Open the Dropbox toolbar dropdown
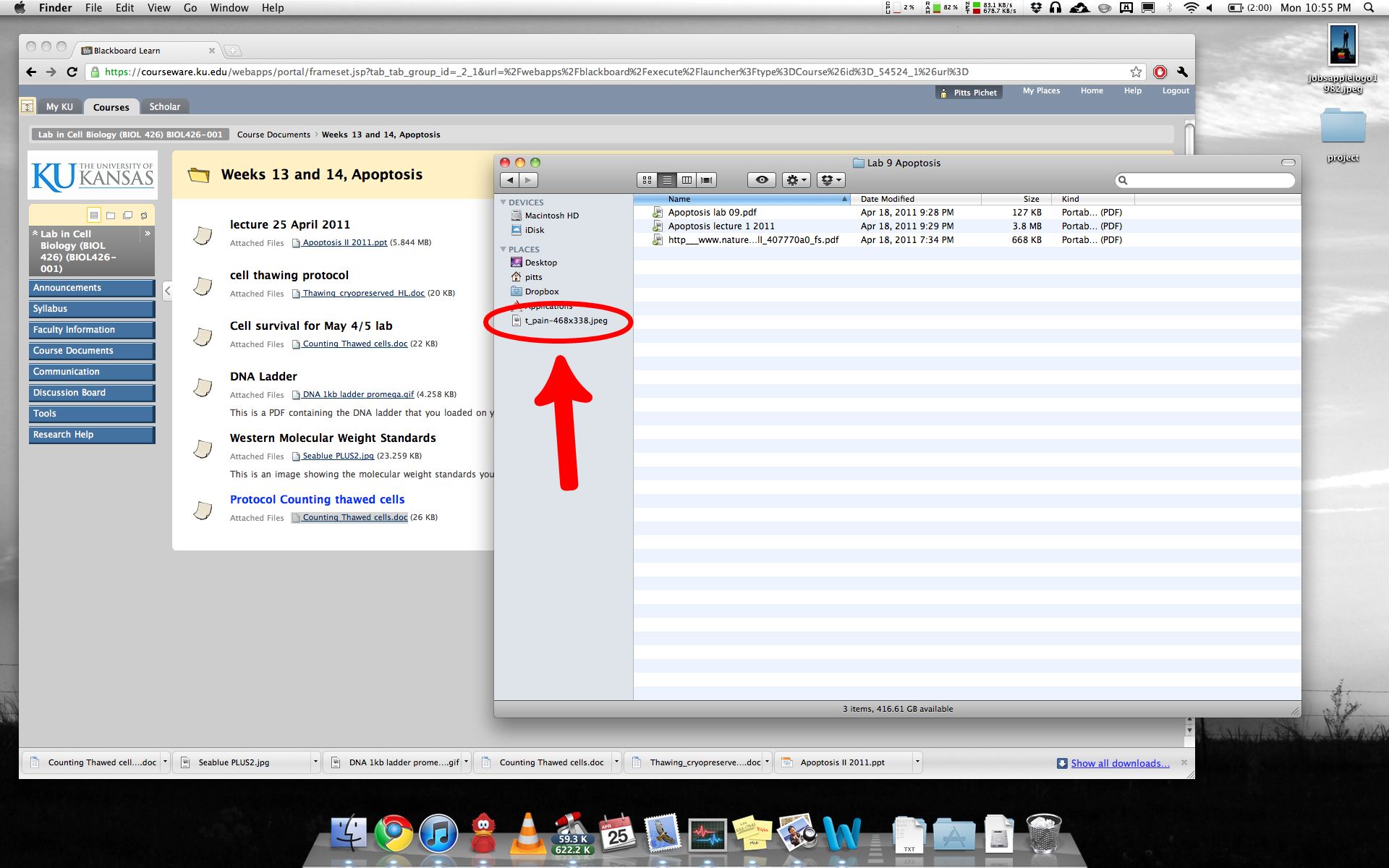 coord(831,180)
